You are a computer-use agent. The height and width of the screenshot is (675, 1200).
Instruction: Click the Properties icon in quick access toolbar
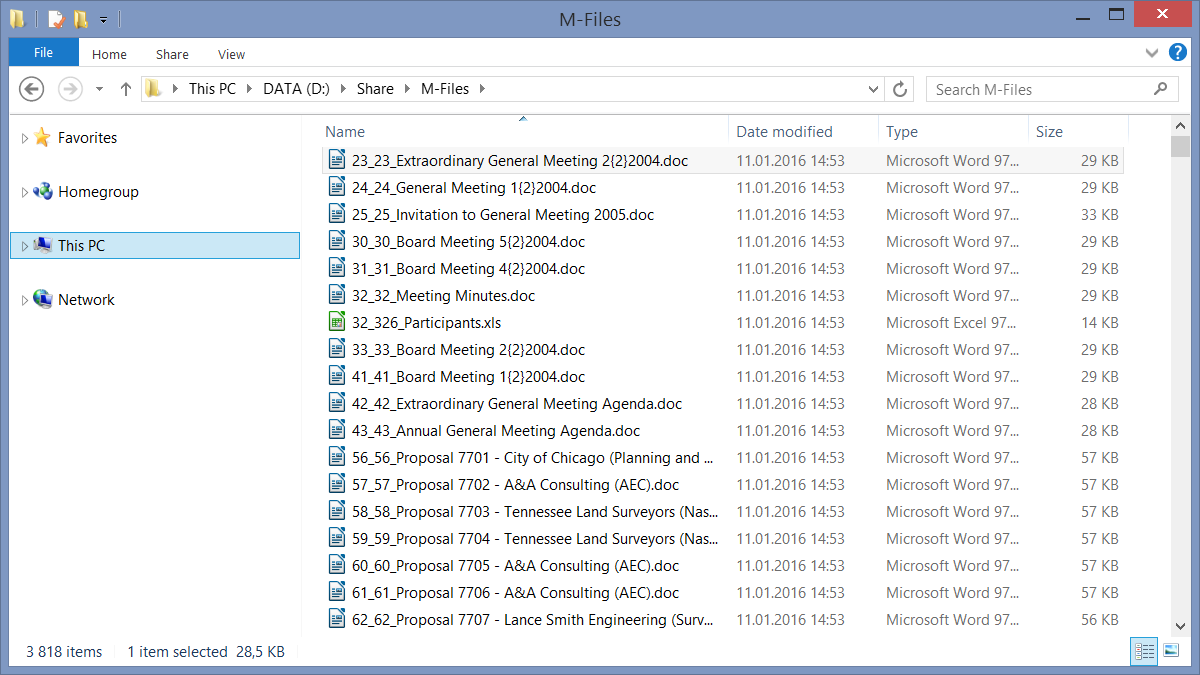pyautogui.click(x=56, y=19)
